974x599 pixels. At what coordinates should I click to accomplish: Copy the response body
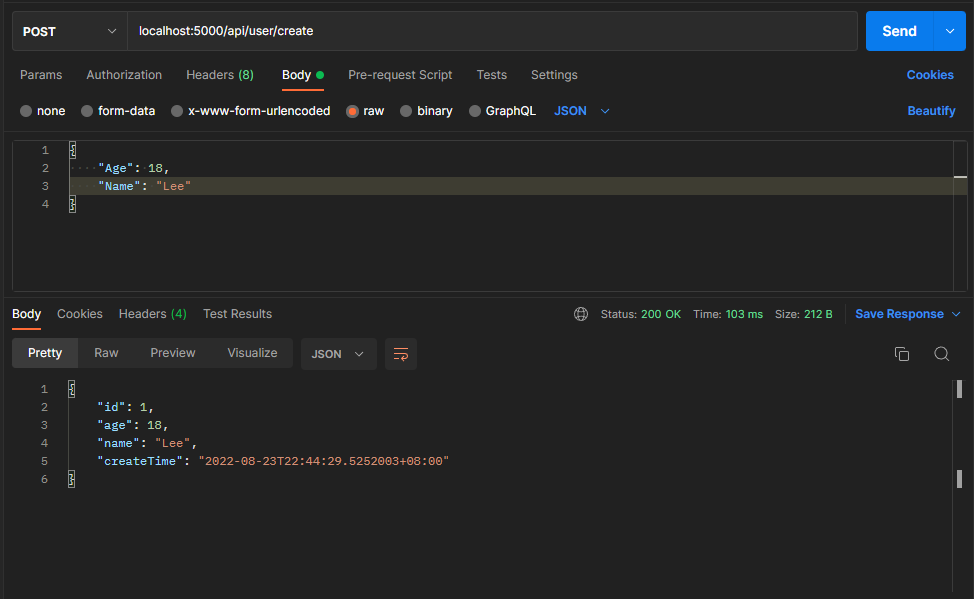[x=901, y=354]
